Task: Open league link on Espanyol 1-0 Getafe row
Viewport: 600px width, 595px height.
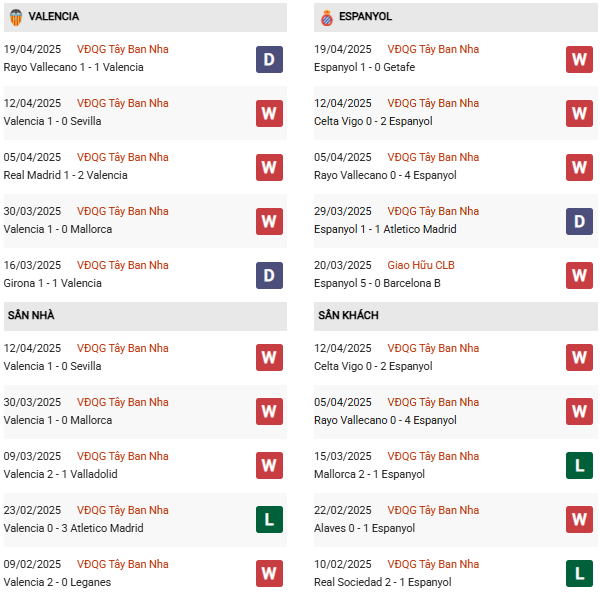Action: click(433, 49)
